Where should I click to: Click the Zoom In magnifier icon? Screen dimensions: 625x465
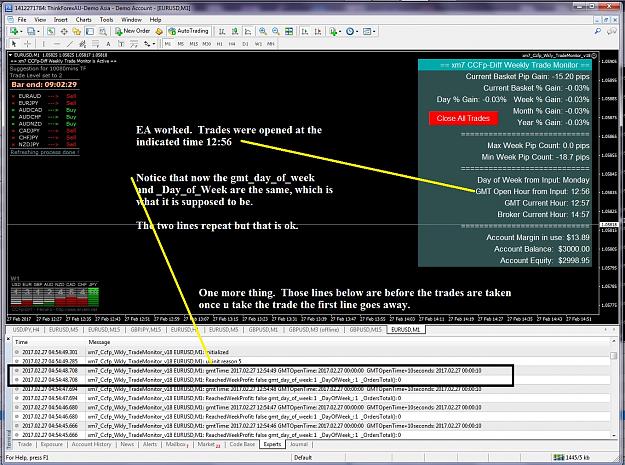click(263, 31)
